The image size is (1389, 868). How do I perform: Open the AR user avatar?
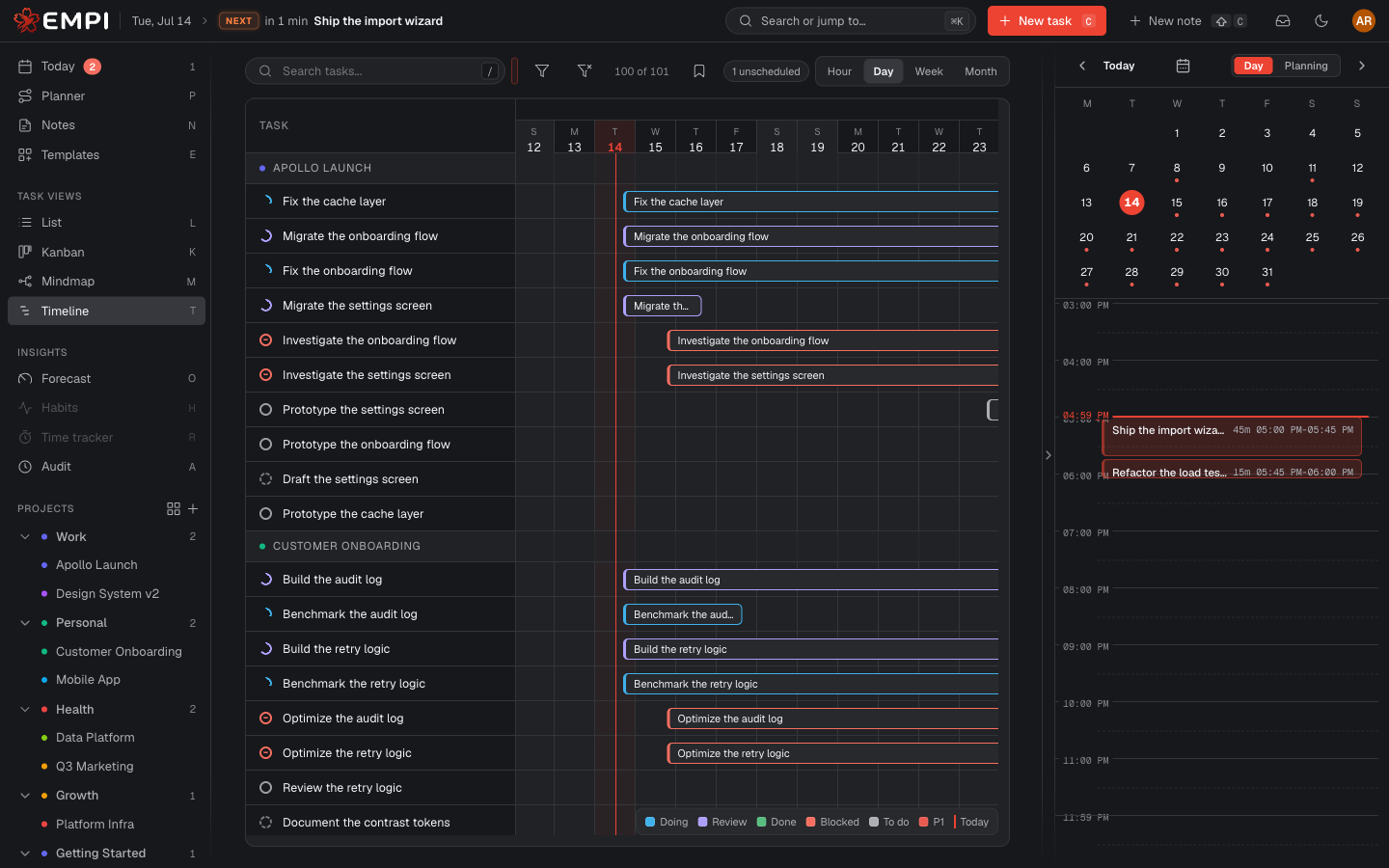click(x=1363, y=20)
